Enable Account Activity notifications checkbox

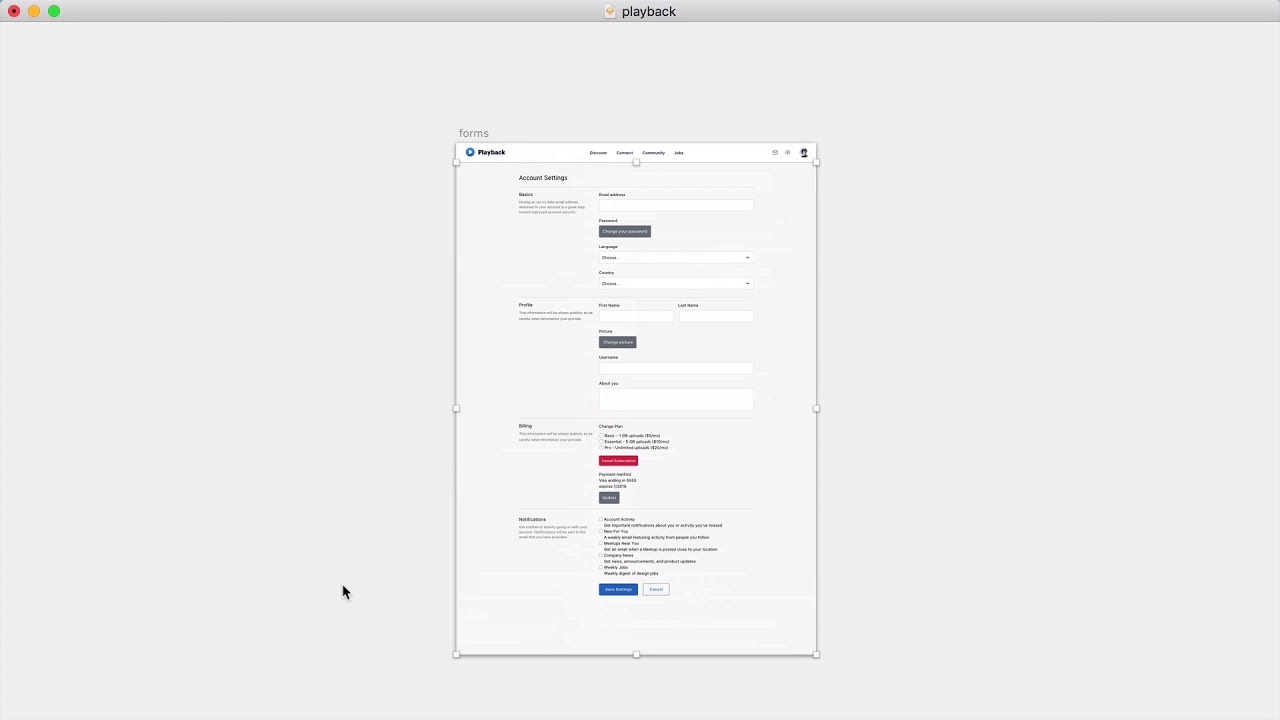click(x=602, y=520)
